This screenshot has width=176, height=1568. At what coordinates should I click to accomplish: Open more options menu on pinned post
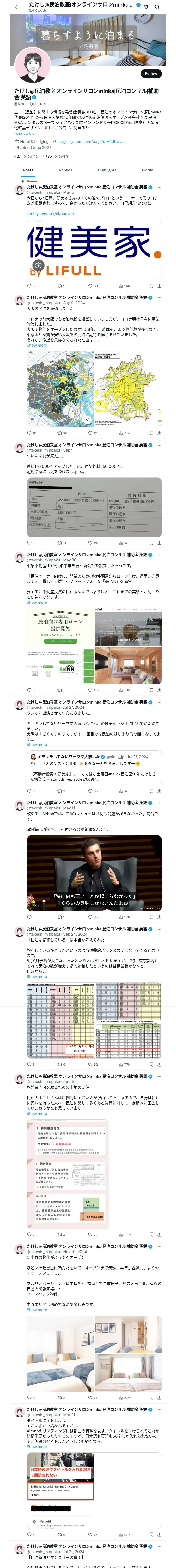click(160, 187)
